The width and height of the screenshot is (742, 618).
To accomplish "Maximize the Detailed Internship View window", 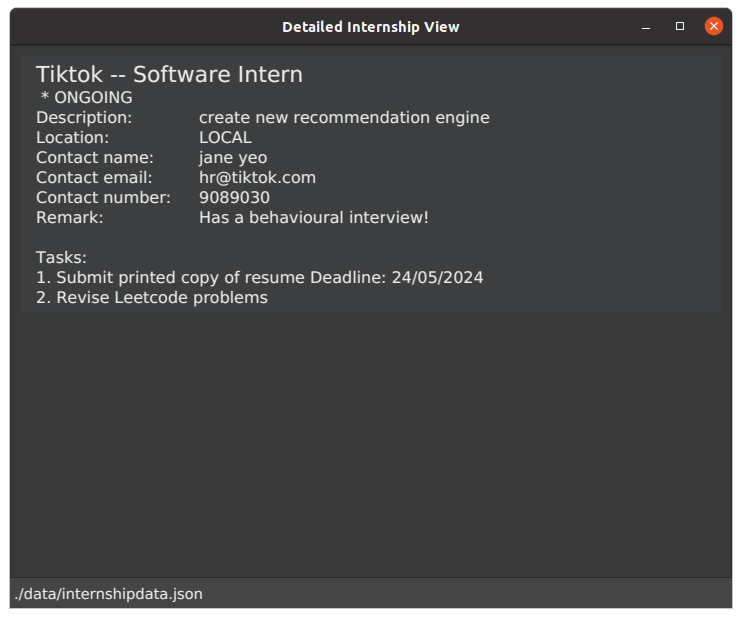I will [x=680, y=26].
